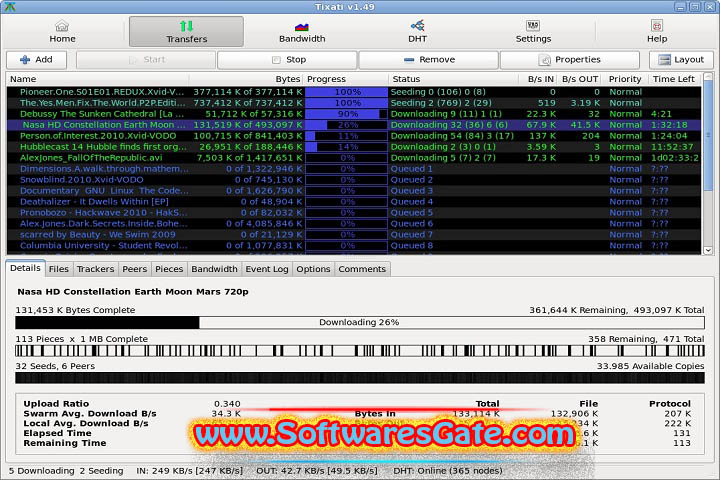Screen dimensions: 720x480
Task: Sort by B/s OUT column
Action: click(580, 79)
